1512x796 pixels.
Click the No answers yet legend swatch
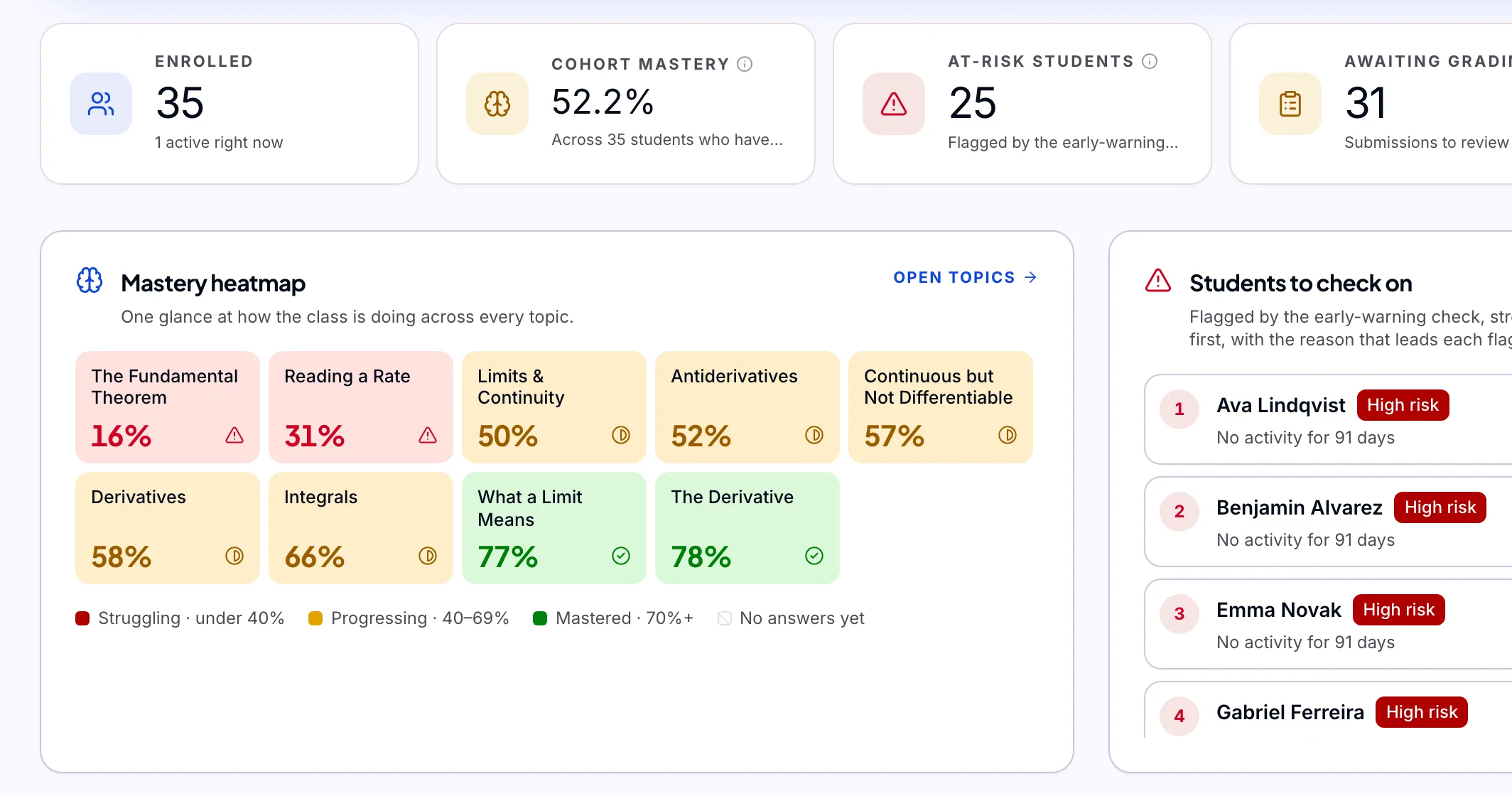[x=725, y=618]
